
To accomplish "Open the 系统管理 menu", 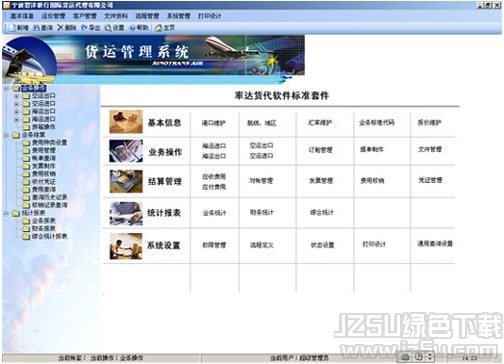I will [x=179, y=16].
